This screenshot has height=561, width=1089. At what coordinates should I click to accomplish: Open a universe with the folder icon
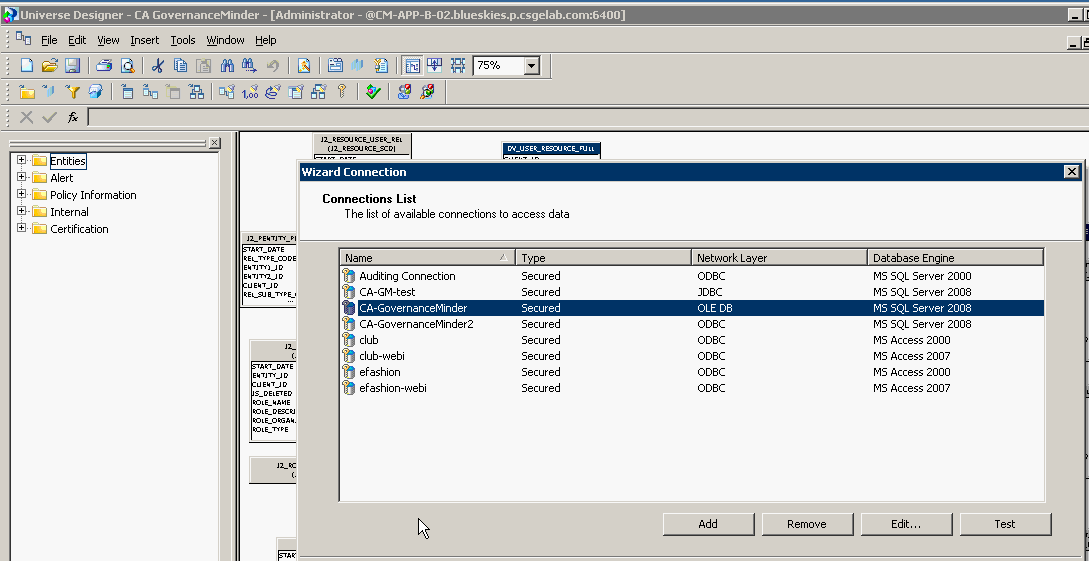49,66
